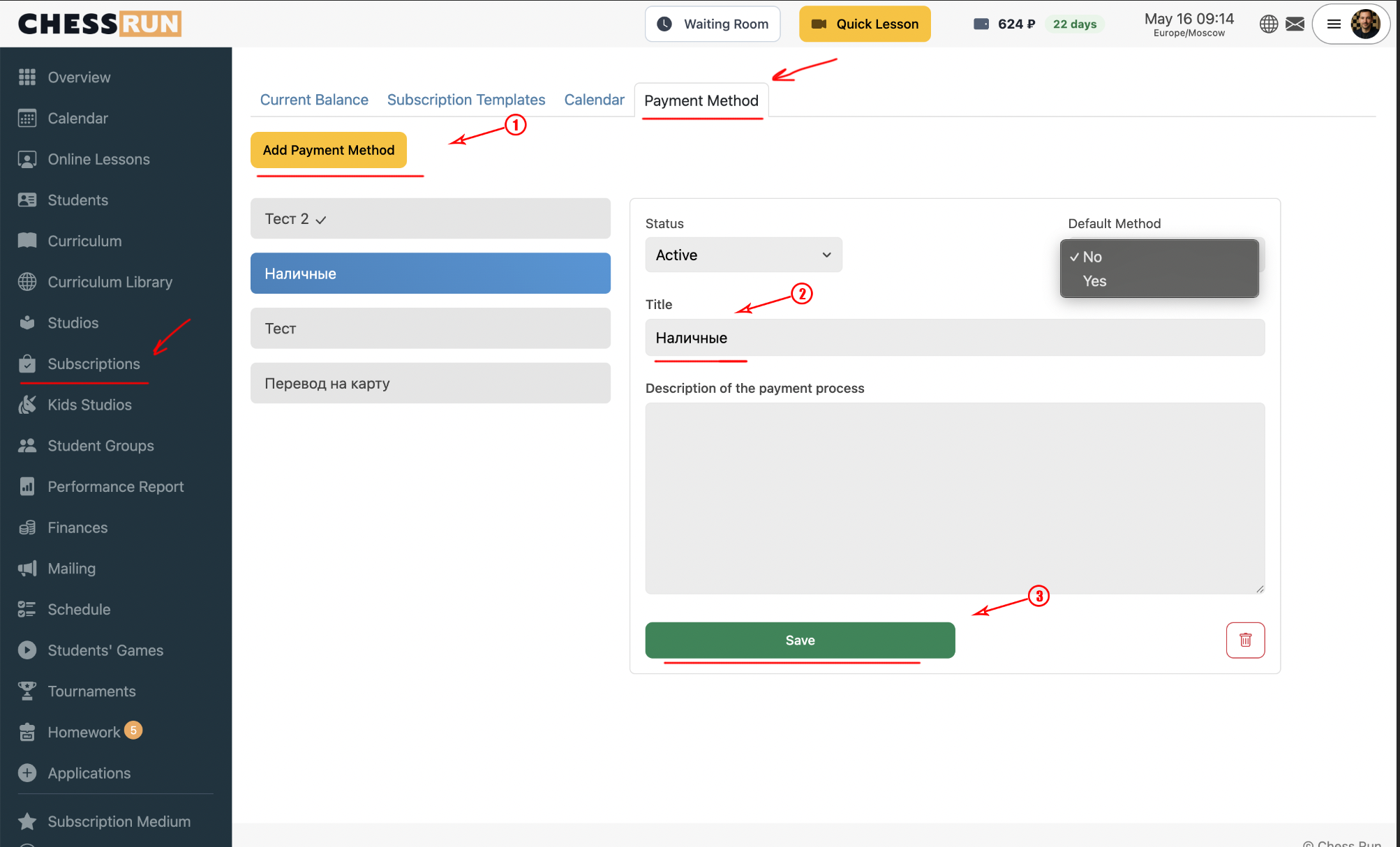This screenshot has width=1400, height=847.
Task: Start a Quick Lesson
Action: pyautogui.click(x=865, y=24)
